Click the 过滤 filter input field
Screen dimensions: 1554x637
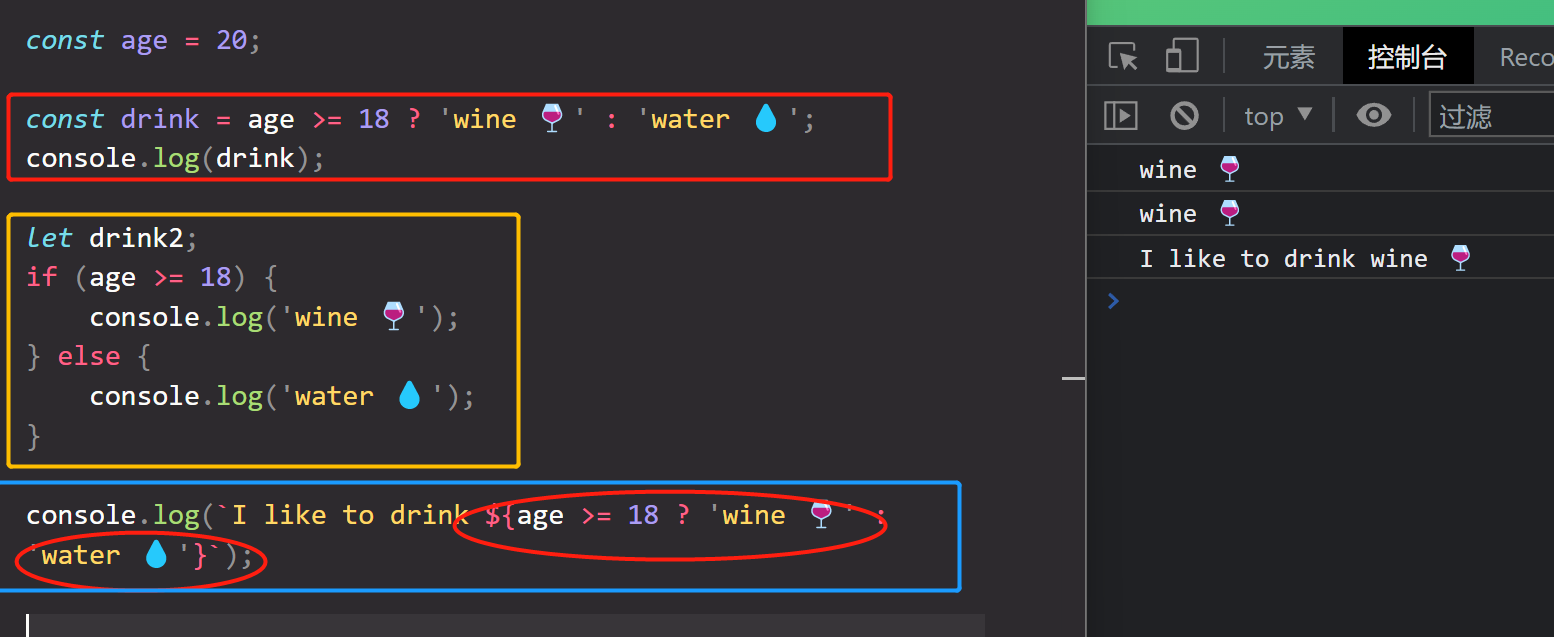coord(1490,116)
